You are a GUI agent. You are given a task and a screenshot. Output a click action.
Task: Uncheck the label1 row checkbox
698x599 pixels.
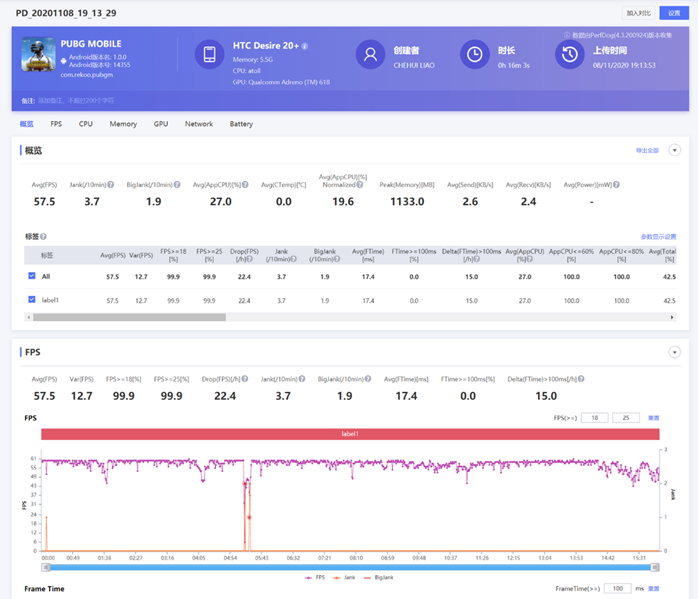click(x=32, y=300)
